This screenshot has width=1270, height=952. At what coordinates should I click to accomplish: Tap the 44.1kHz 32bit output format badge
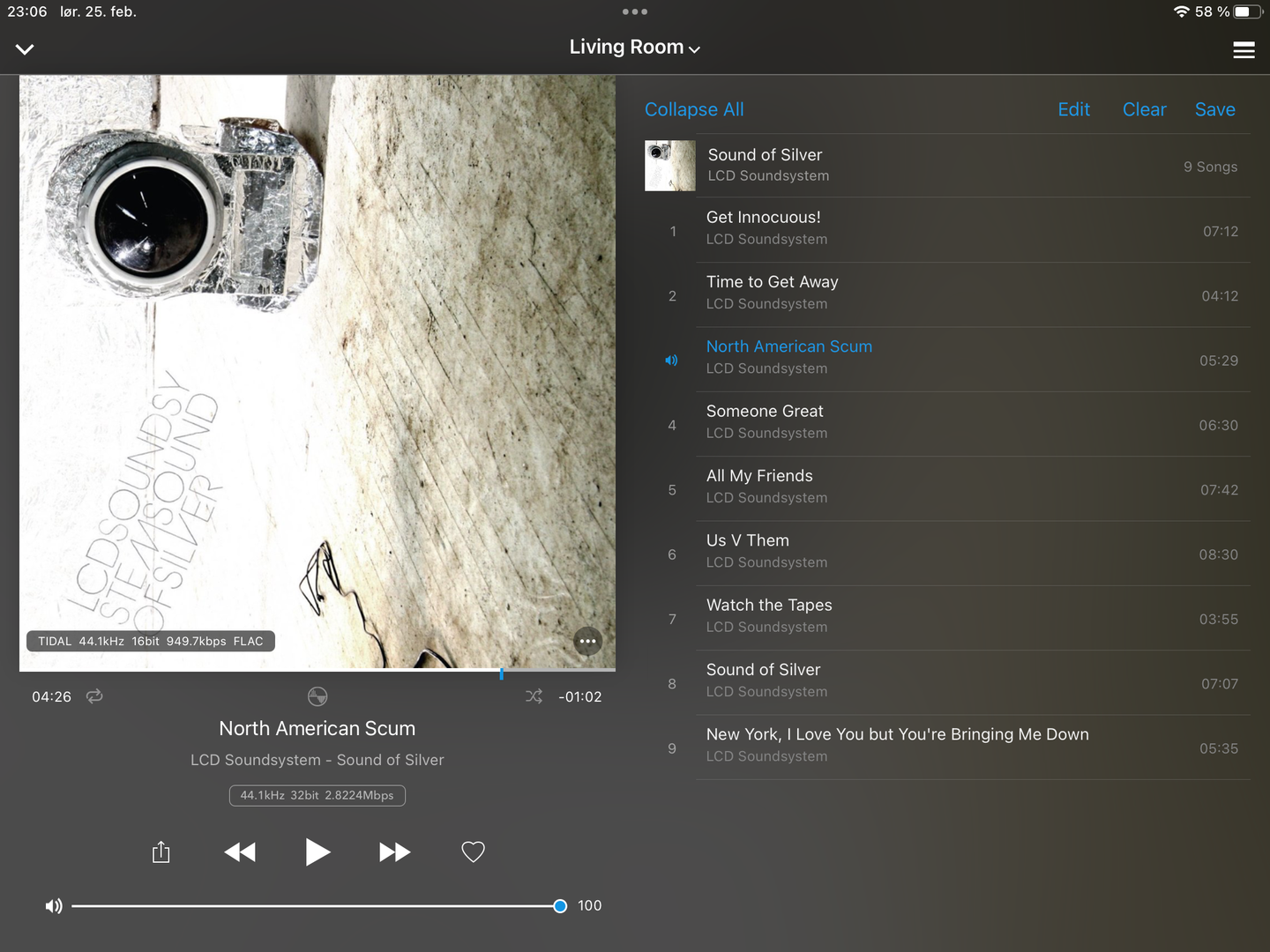pos(317,795)
